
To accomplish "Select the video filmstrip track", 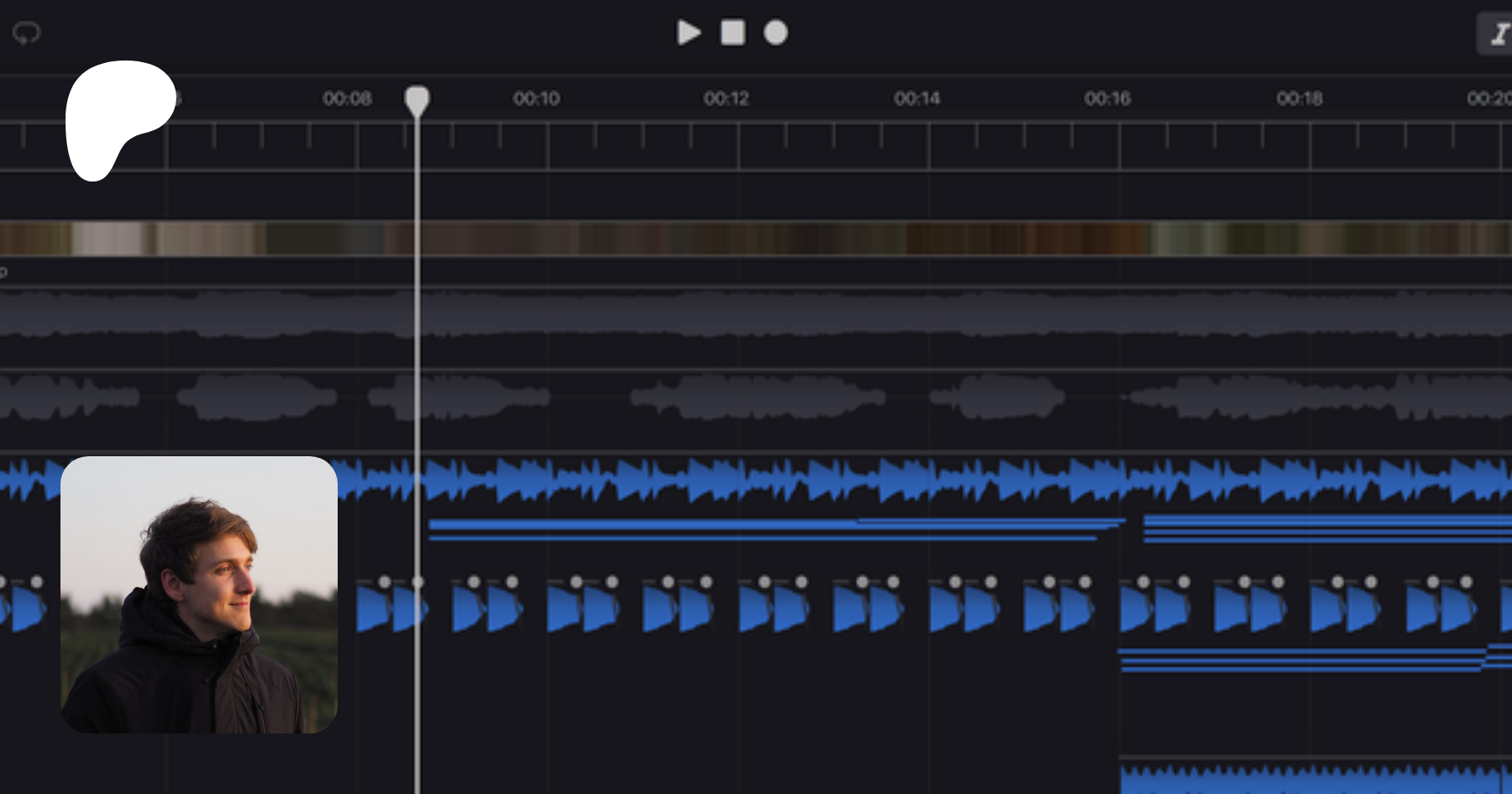I will click(x=756, y=239).
